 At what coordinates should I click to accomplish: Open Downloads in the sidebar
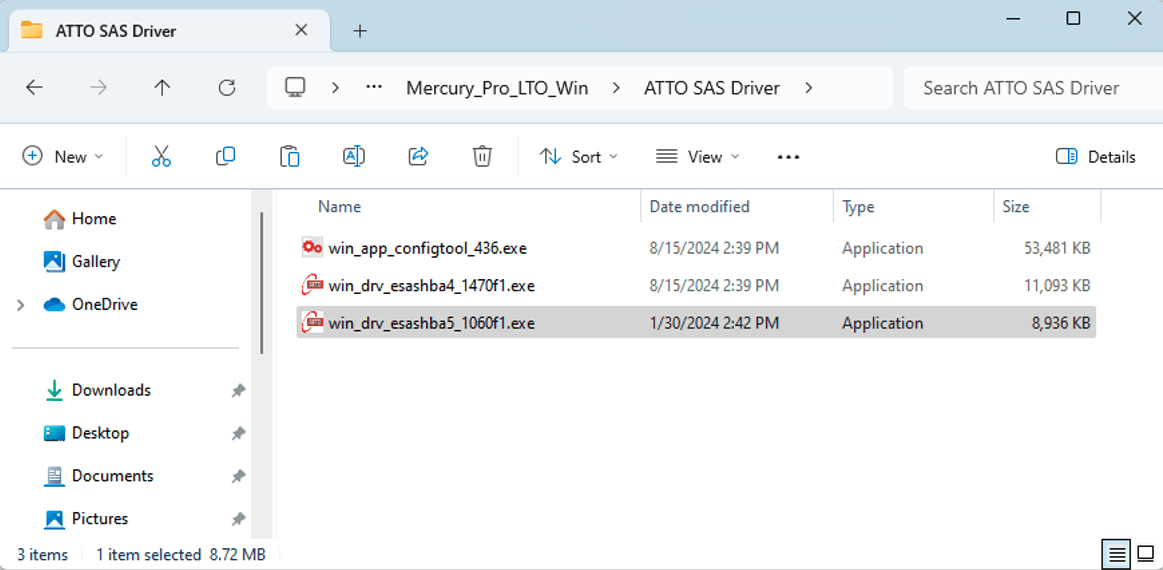[111, 390]
